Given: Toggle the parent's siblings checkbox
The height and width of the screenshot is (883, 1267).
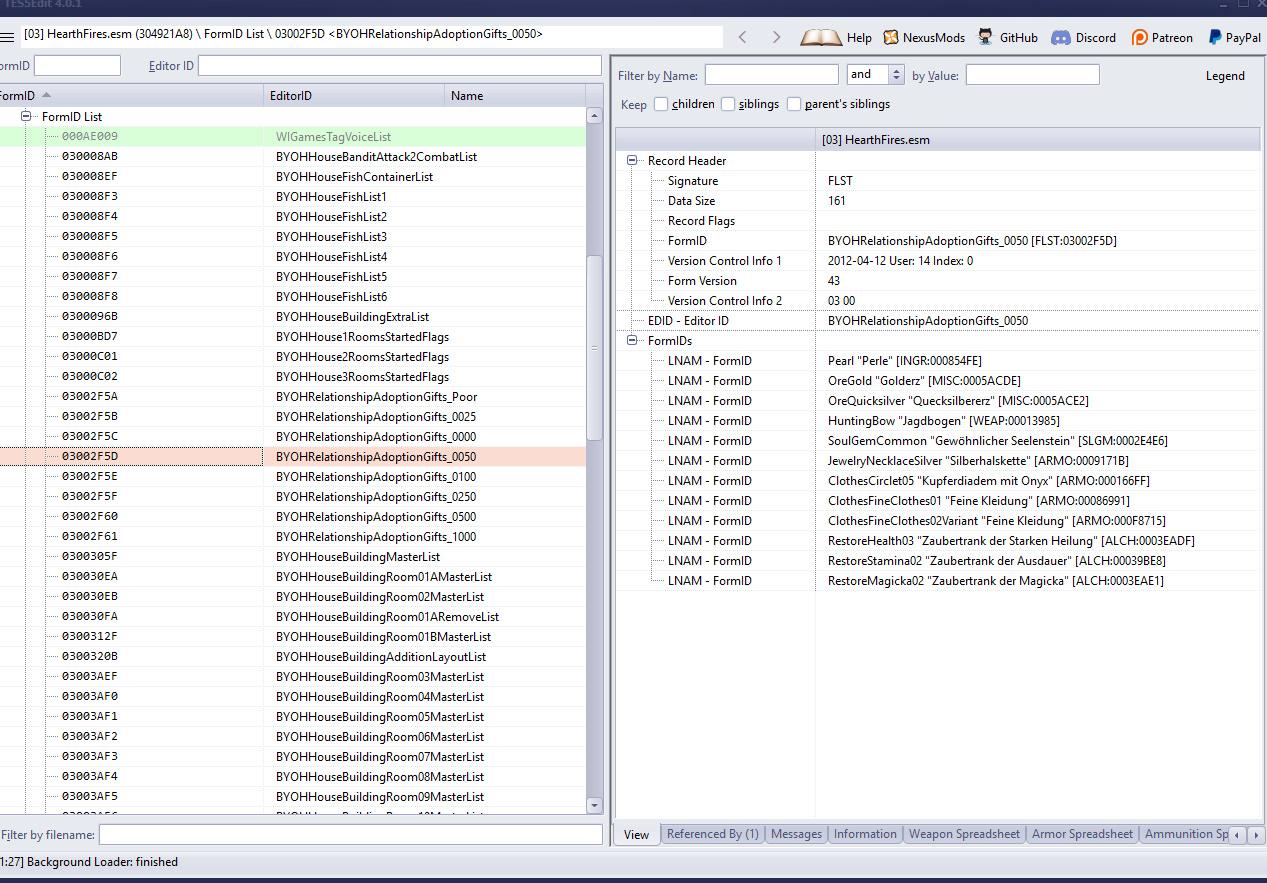Looking at the screenshot, I should (x=794, y=104).
